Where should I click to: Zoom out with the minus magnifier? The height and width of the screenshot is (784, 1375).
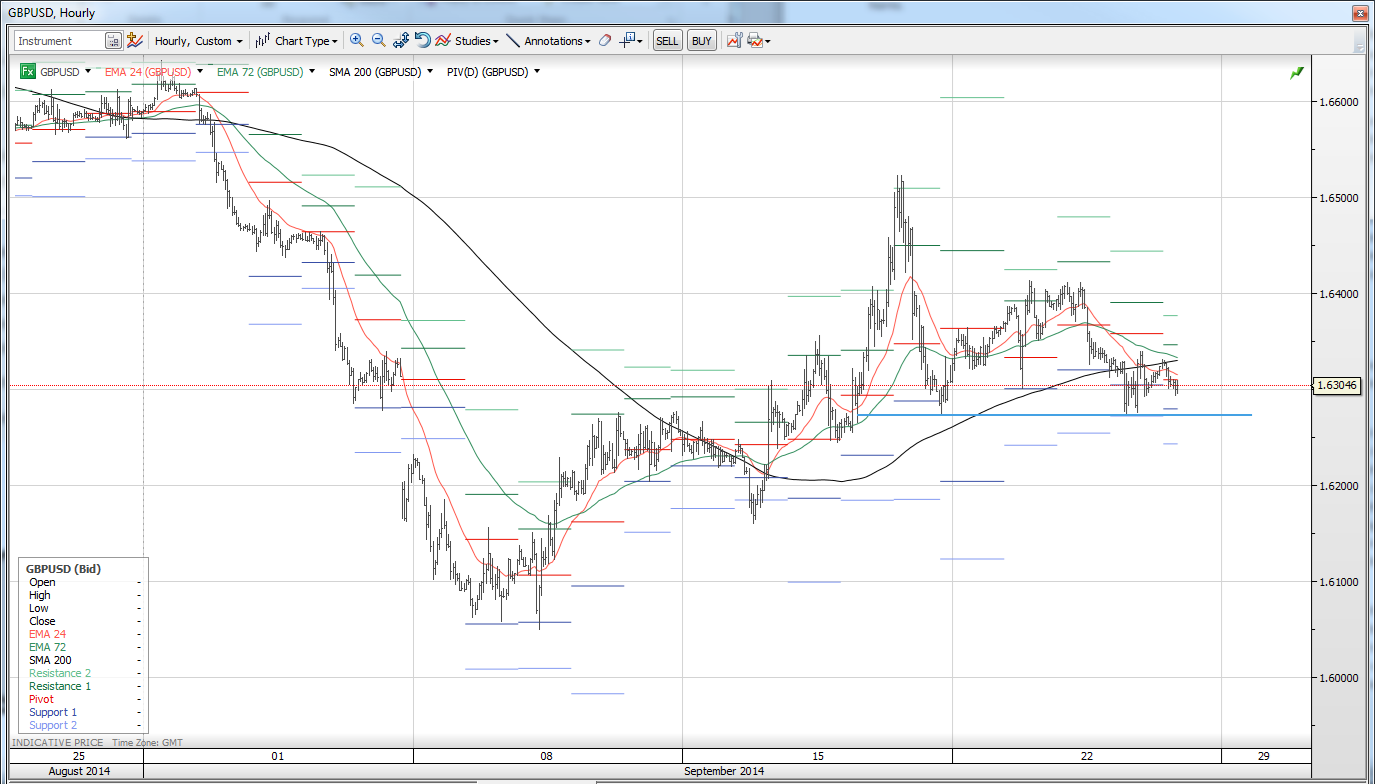379,41
